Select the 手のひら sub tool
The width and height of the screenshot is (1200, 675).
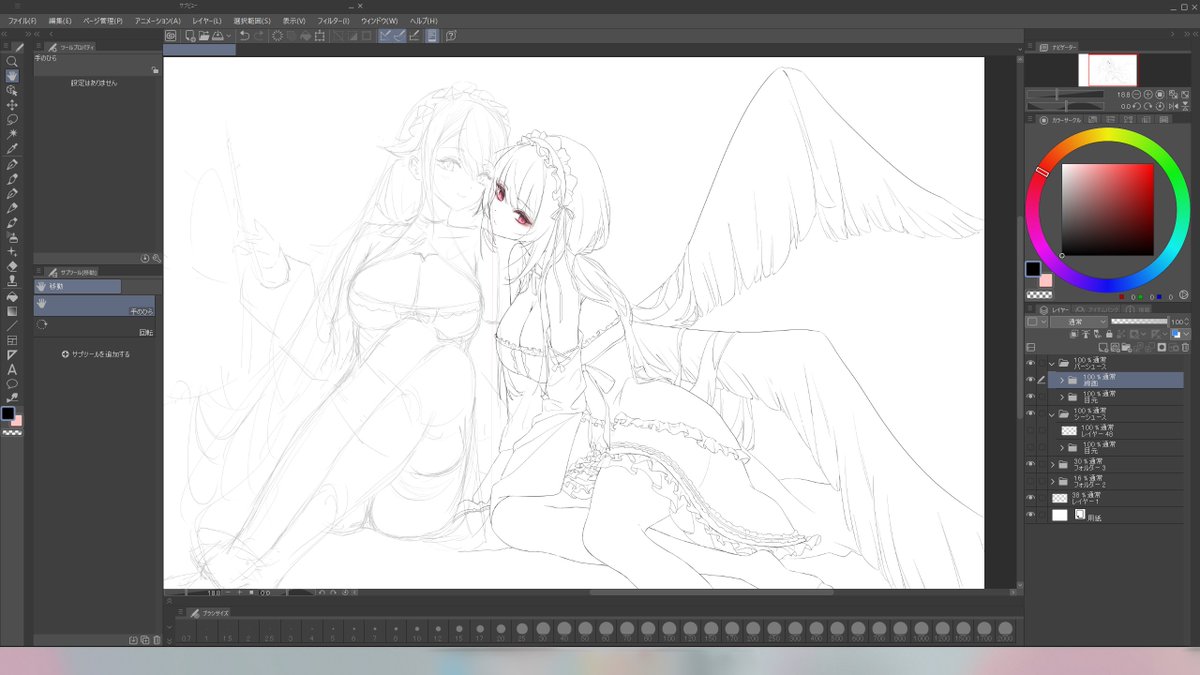(x=94, y=306)
